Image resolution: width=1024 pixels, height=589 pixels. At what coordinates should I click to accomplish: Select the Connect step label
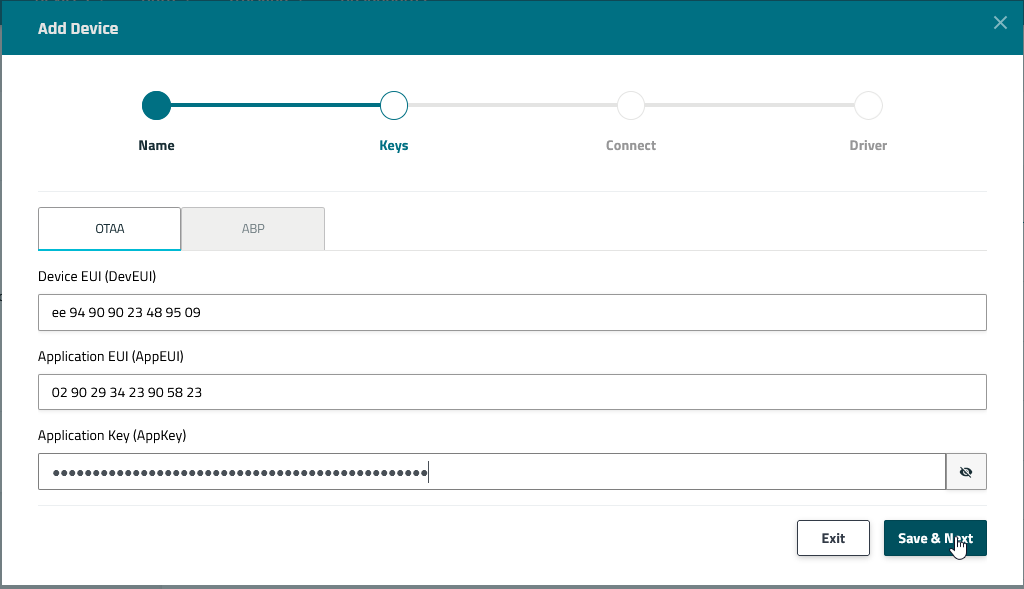[x=631, y=146]
